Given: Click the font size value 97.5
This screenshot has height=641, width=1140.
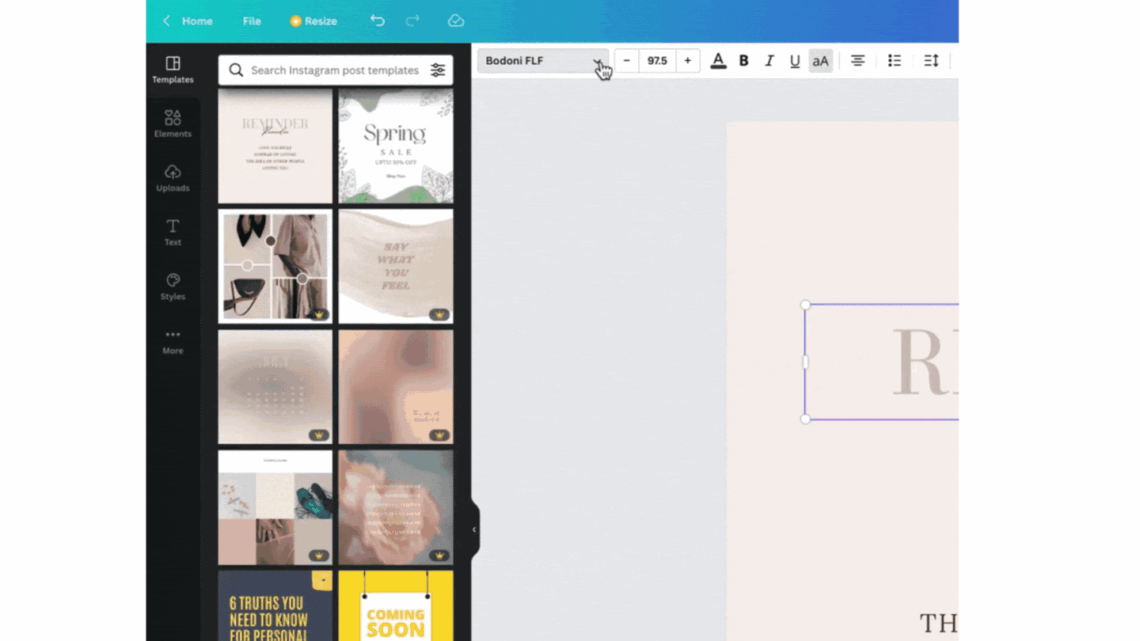Looking at the screenshot, I should point(657,60).
